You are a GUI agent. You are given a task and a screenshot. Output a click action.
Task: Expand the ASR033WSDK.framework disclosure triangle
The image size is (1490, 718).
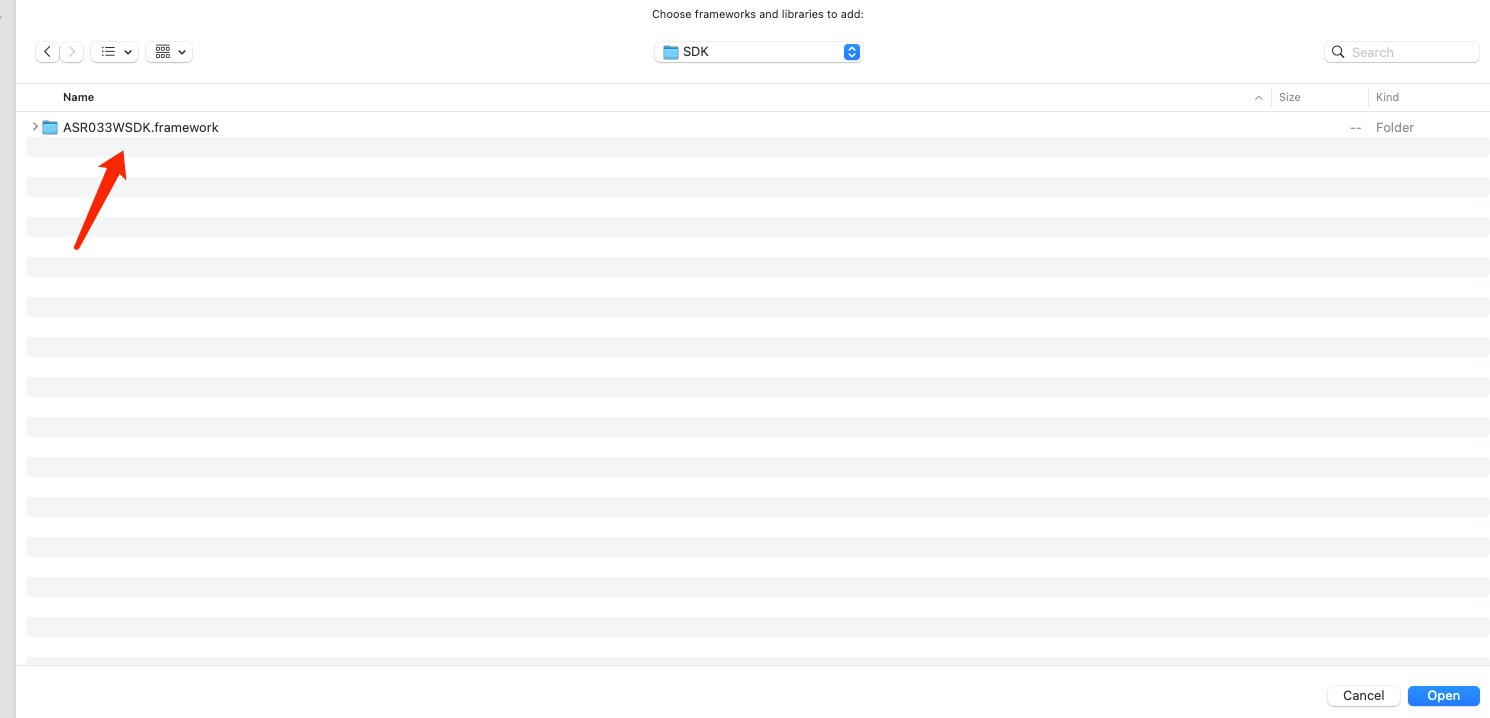pos(35,127)
